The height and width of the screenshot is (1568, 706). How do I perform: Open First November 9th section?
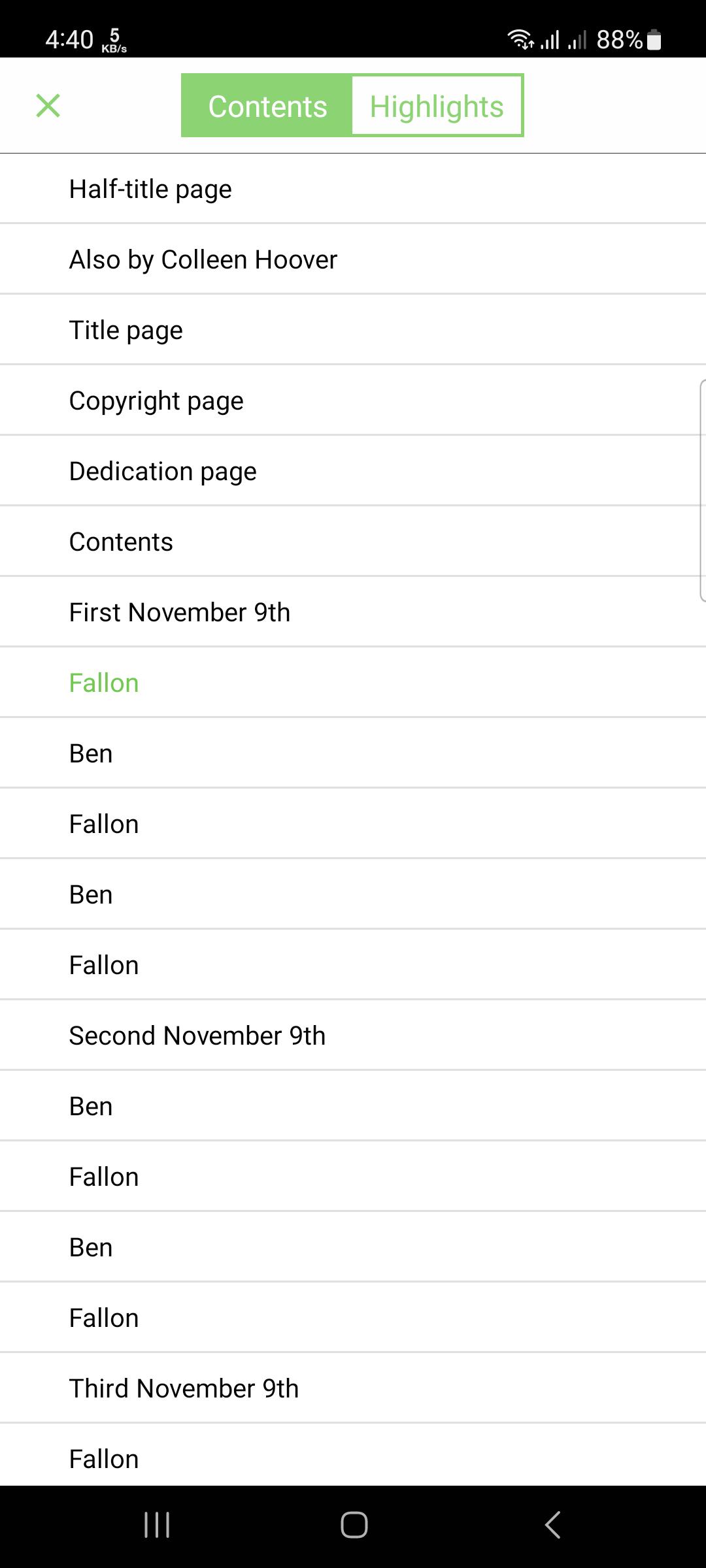(353, 612)
